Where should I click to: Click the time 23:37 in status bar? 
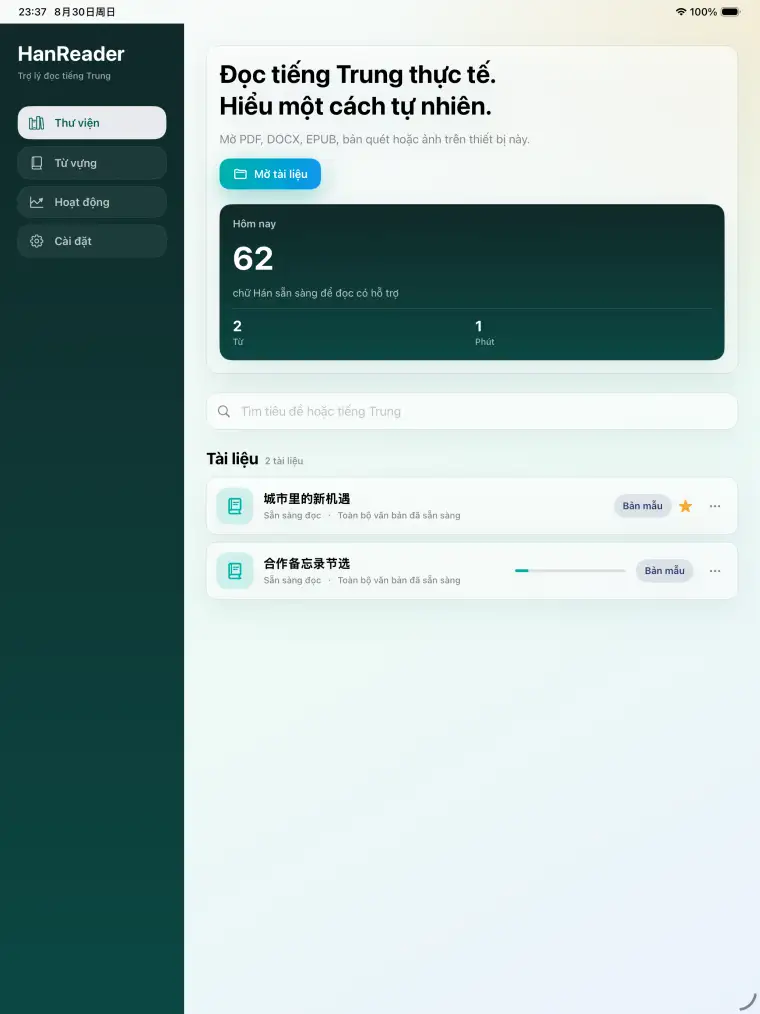32,12
